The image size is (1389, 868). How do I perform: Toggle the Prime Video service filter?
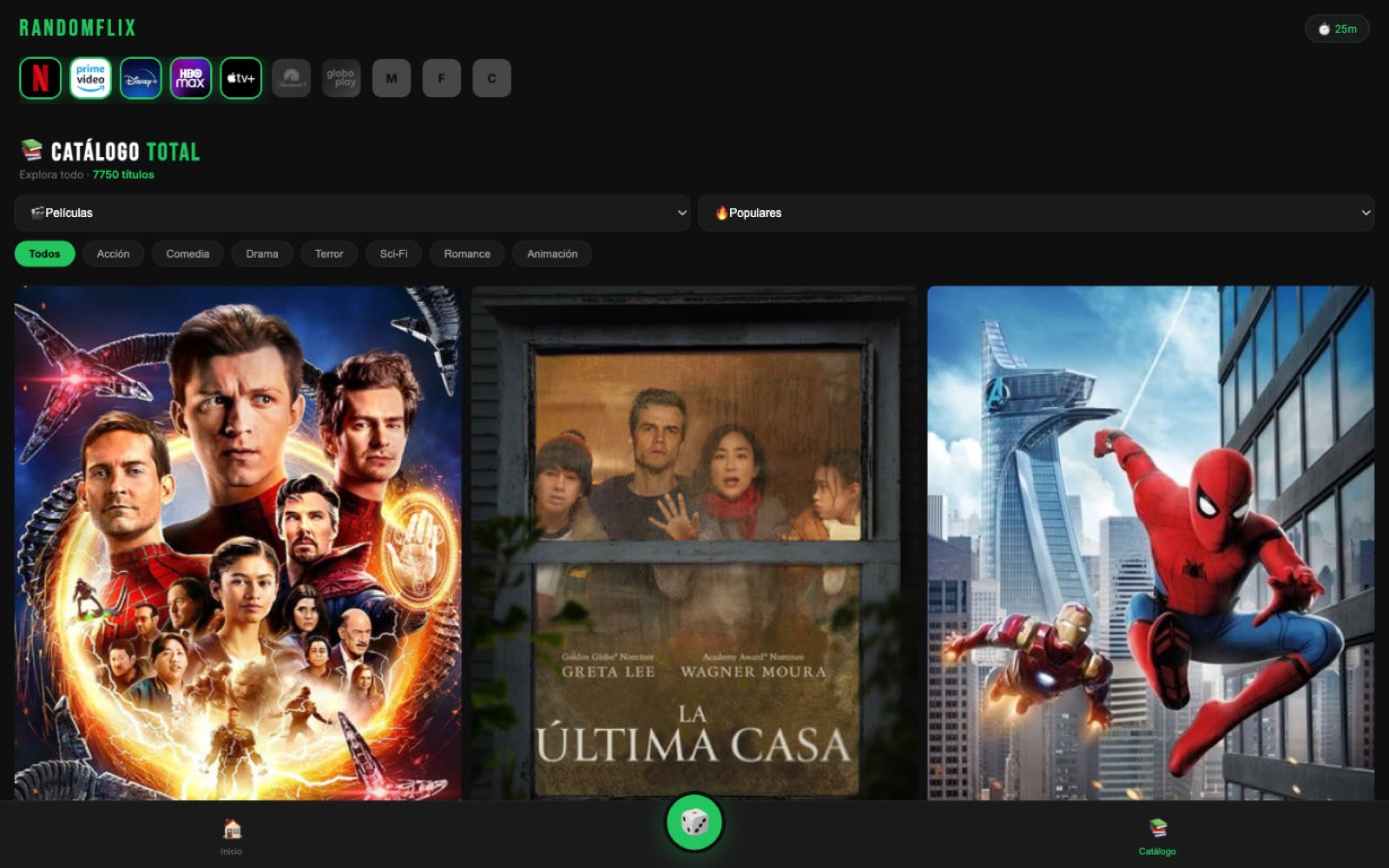pyautogui.click(x=90, y=78)
